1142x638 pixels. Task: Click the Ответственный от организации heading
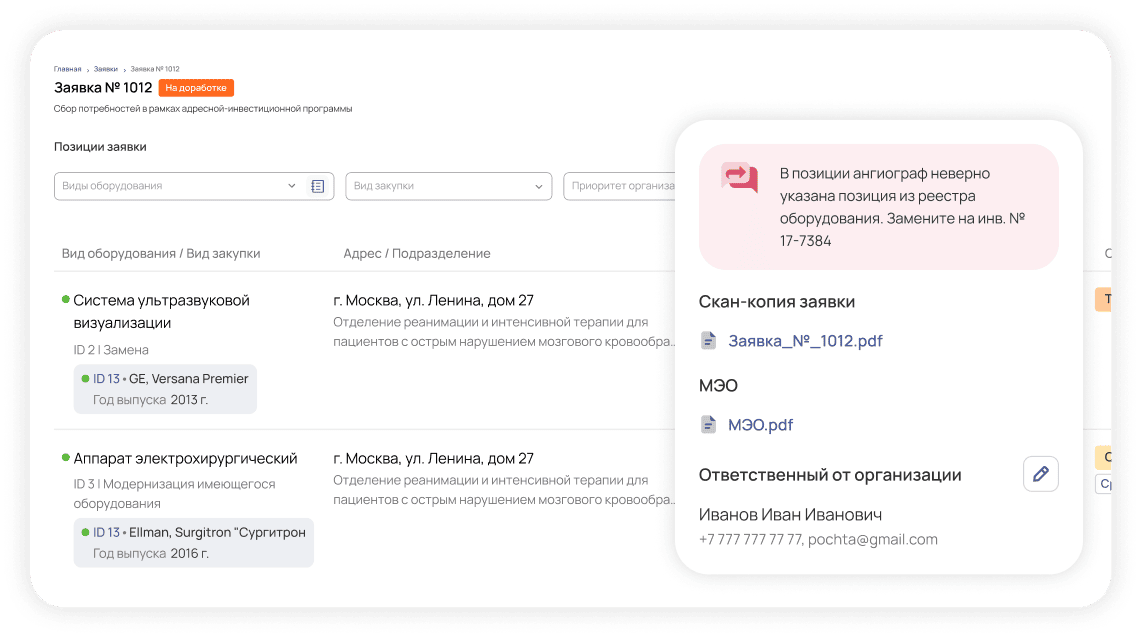pyautogui.click(x=830, y=475)
